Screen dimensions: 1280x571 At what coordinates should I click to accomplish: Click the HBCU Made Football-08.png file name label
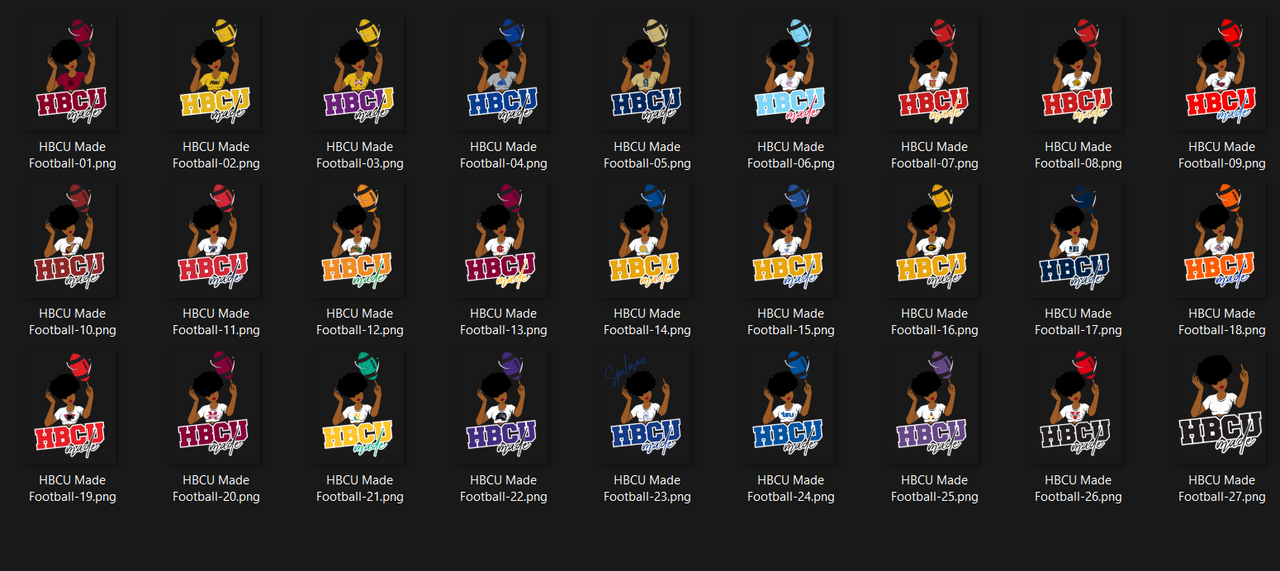point(1078,155)
